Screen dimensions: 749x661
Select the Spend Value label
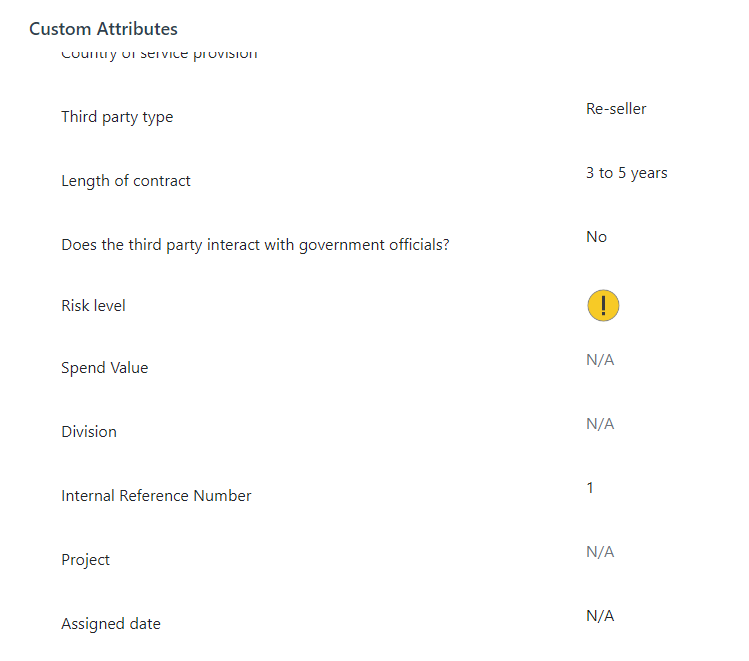[x=105, y=368]
